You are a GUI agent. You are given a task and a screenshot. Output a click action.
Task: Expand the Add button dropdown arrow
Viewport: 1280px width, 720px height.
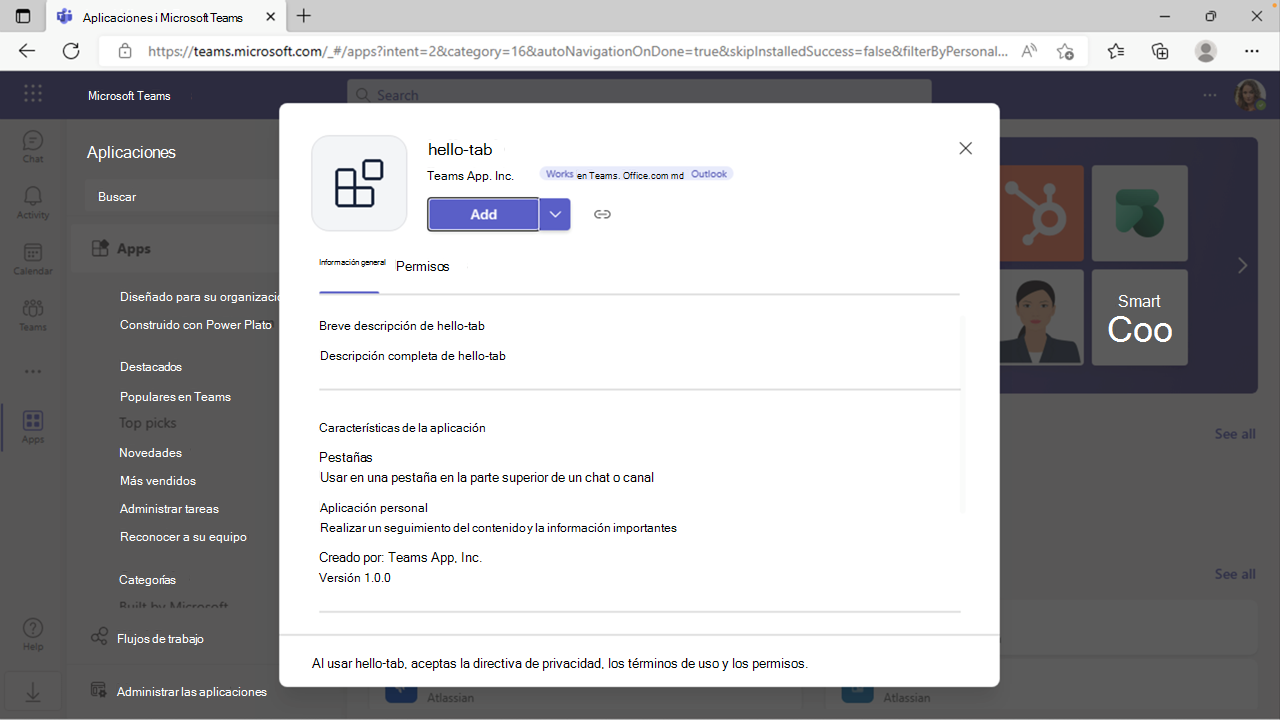point(555,214)
